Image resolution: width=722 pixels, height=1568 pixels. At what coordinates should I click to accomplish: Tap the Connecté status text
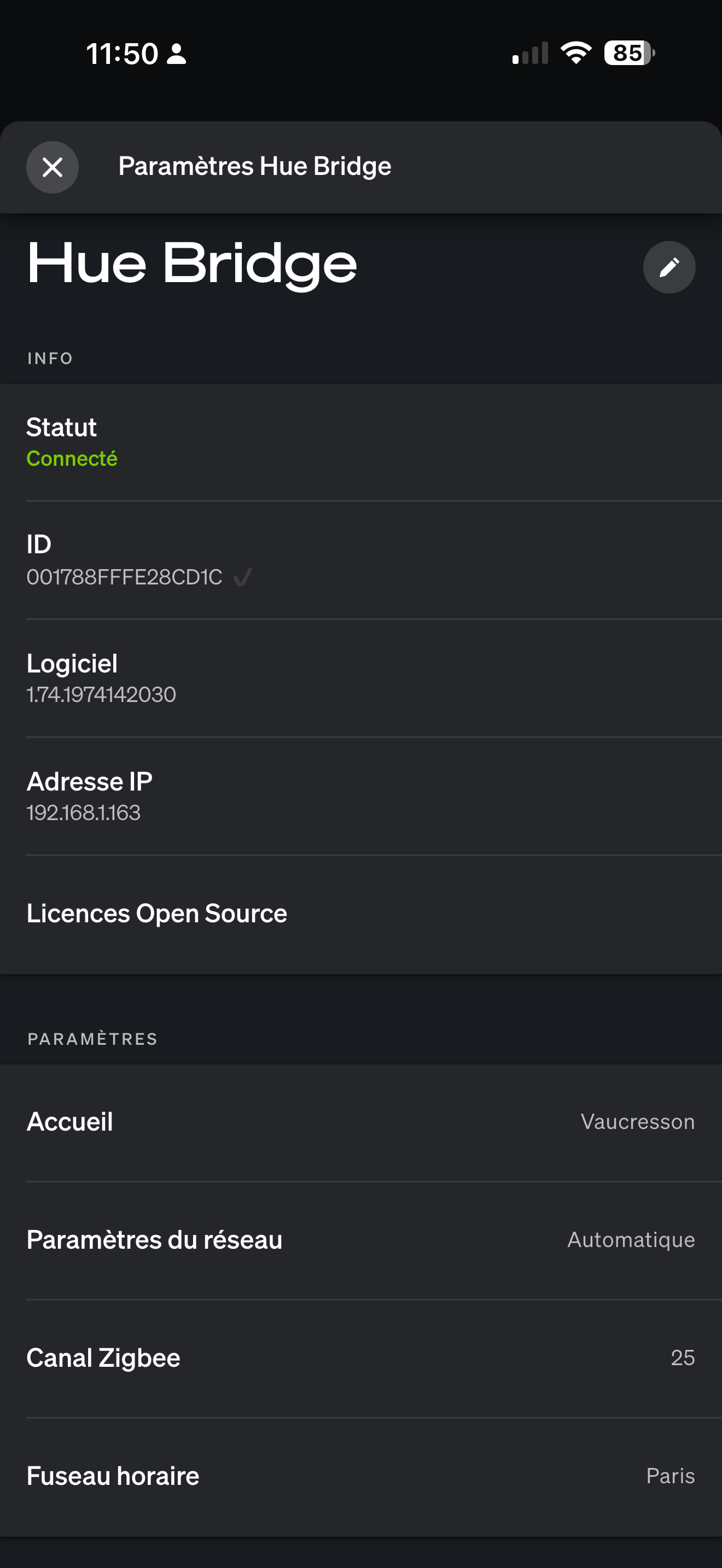point(72,458)
